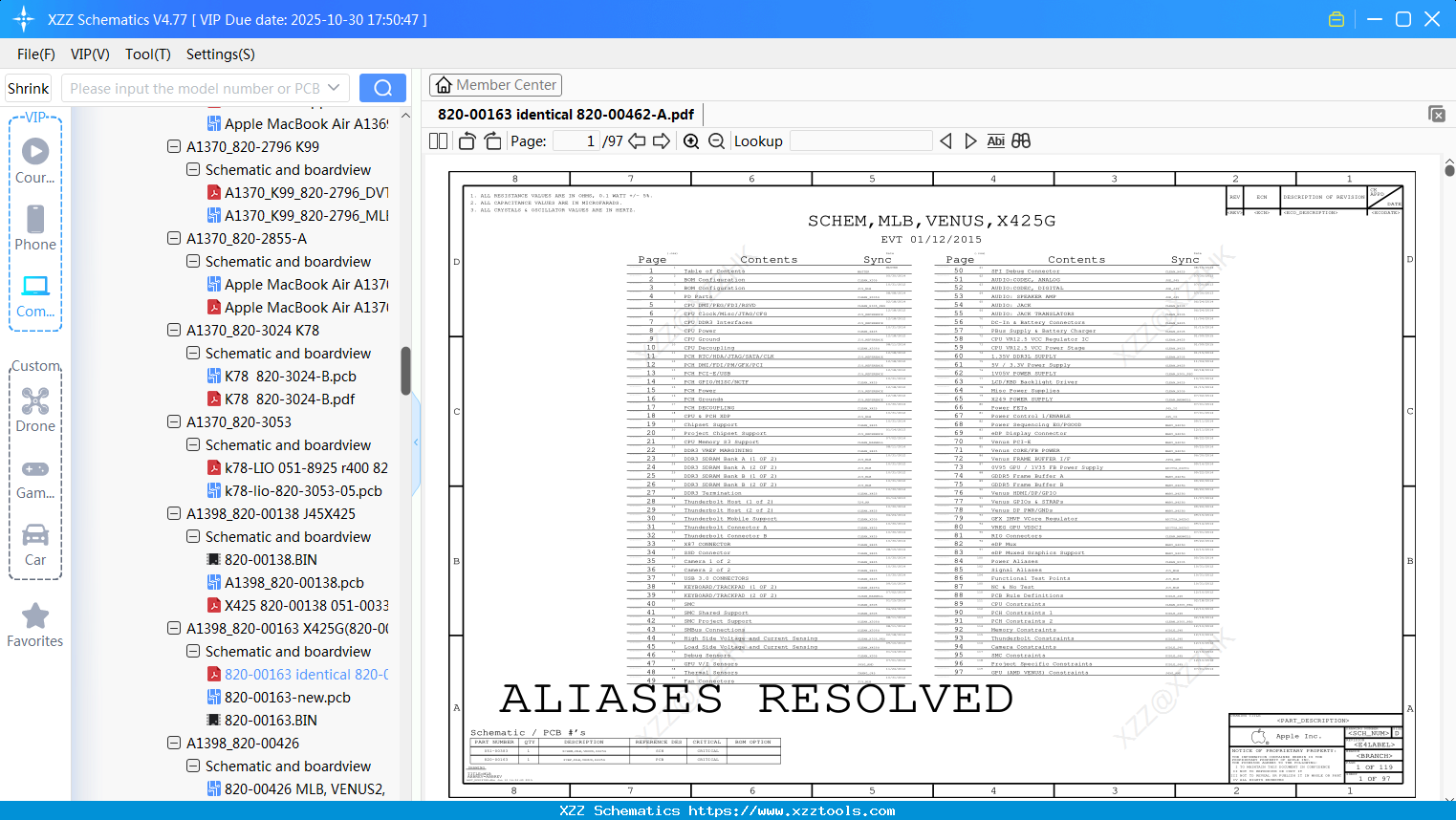
Task: Collapse the A1370_820-2796 K99 node
Action: pos(174,147)
